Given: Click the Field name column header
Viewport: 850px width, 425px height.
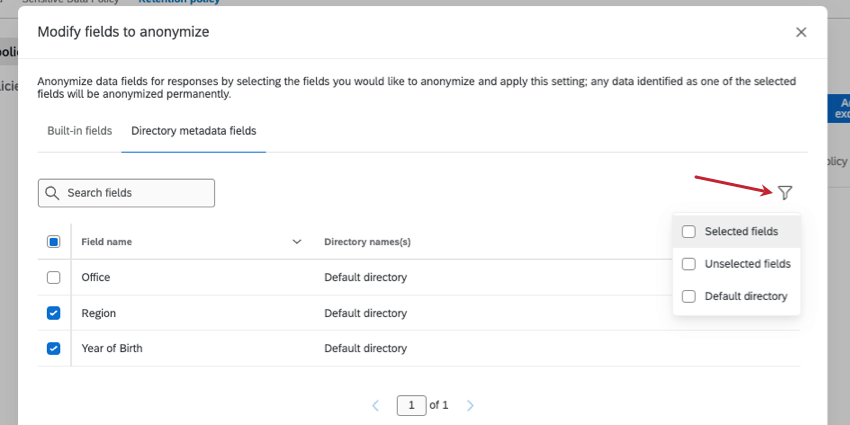Looking at the screenshot, I should click(x=107, y=242).
